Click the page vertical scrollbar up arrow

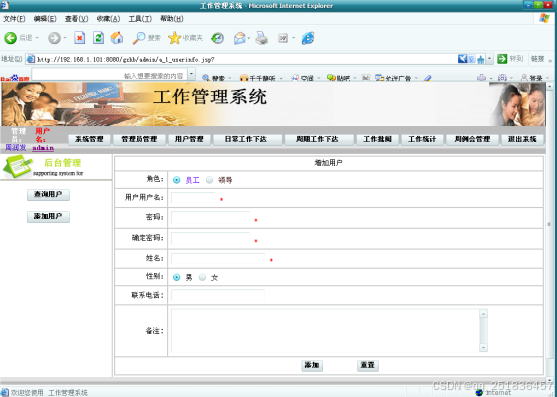pos(550,86)
